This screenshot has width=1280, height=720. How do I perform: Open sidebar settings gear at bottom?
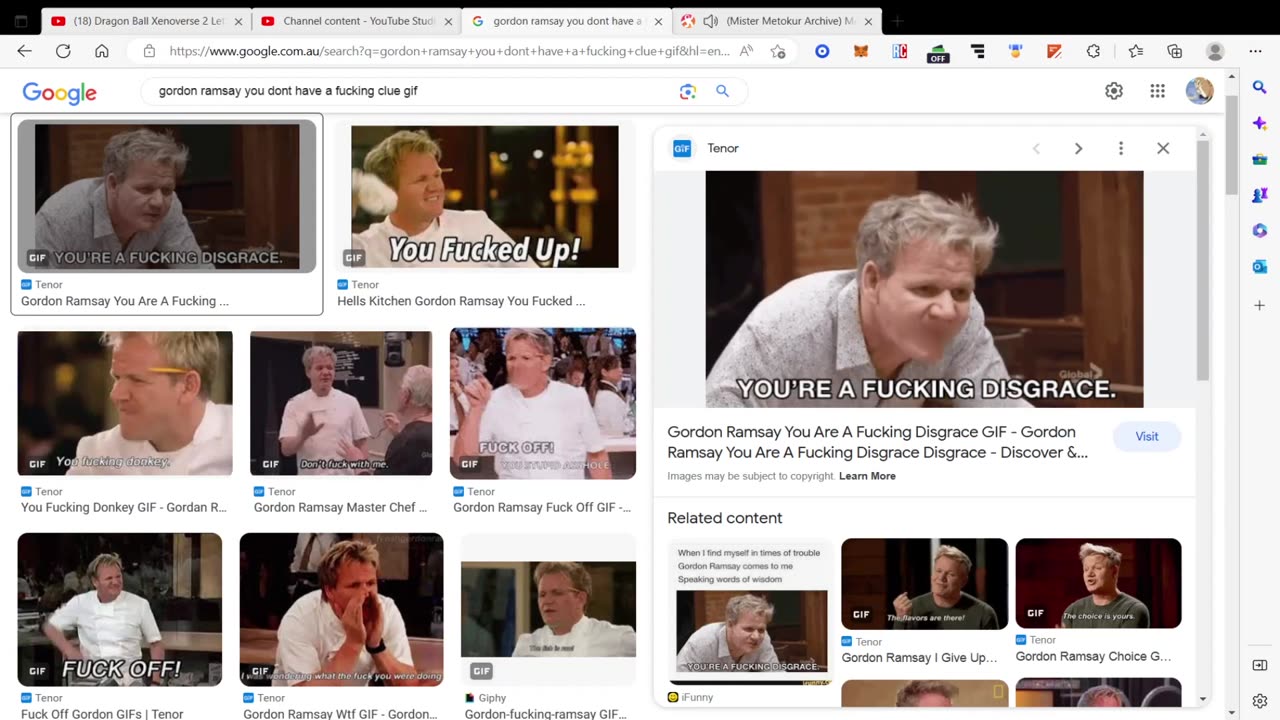coord(1259,701)
